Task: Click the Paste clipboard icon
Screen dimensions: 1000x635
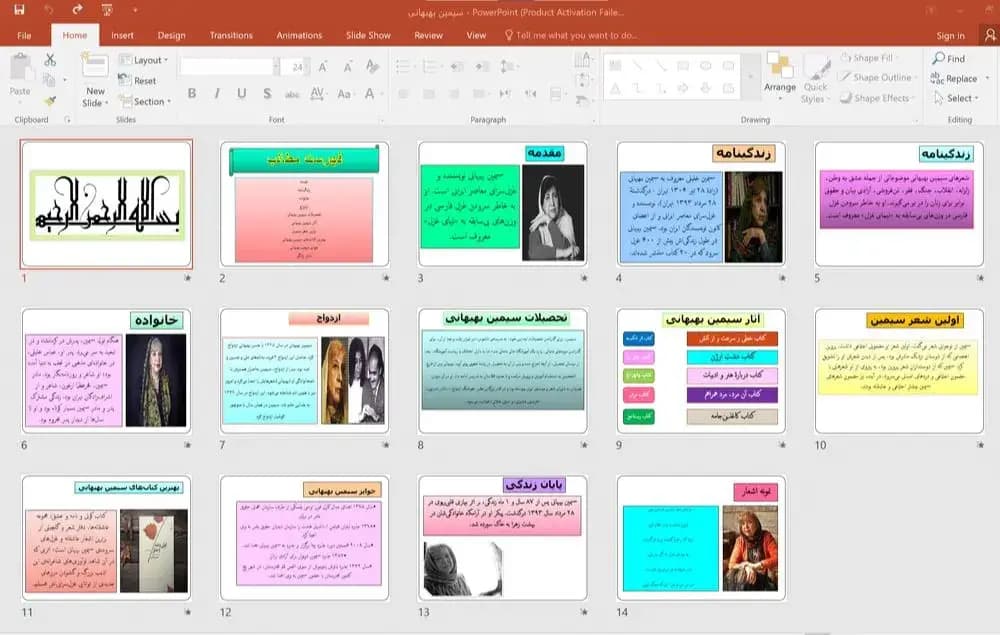Action: point(20,68)
